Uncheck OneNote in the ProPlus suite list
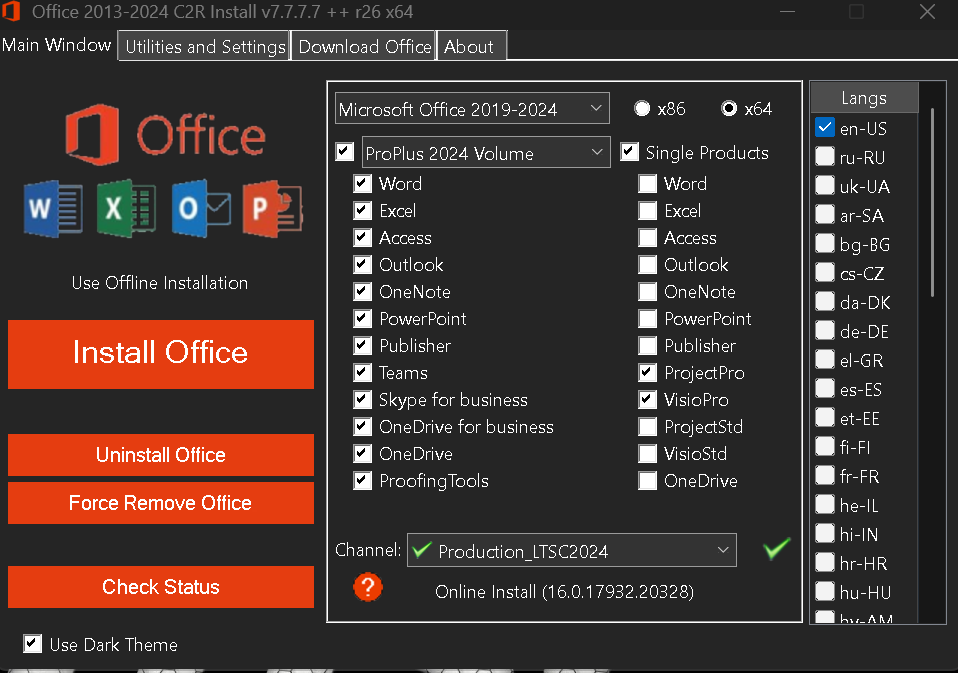The height and width of the screenshot is (673, 958). [x=362, y=291]
